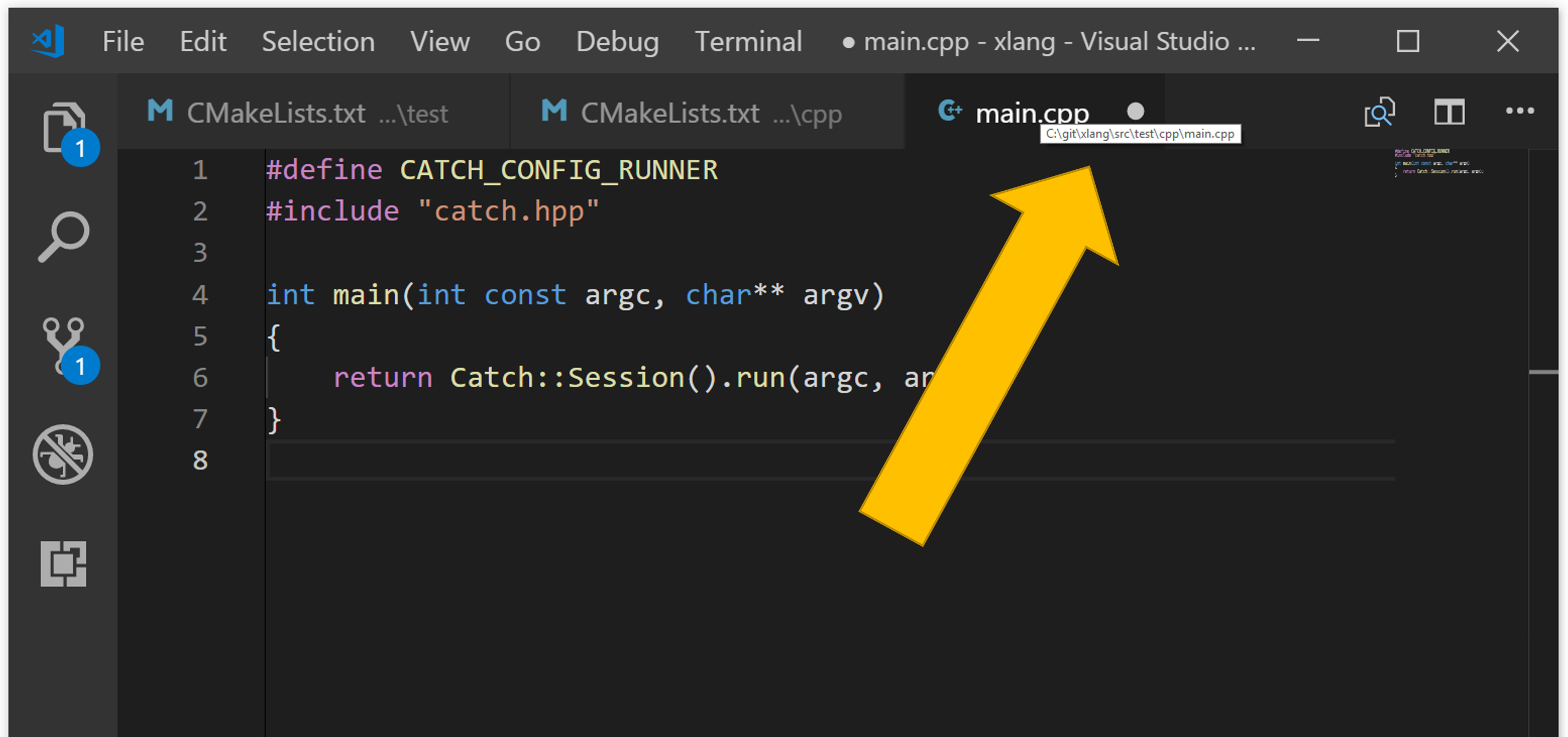Open the editor search icon near tabs
1568x737 pixels.
click(x=1379, y=112)
